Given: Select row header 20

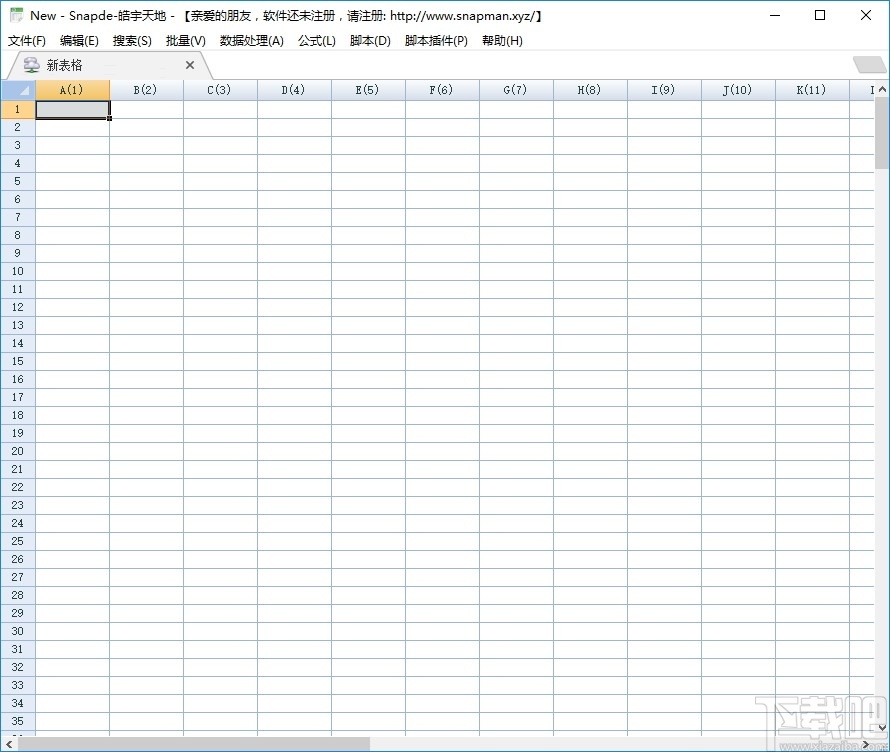Looking at the screenshot, I should (18, 451).
